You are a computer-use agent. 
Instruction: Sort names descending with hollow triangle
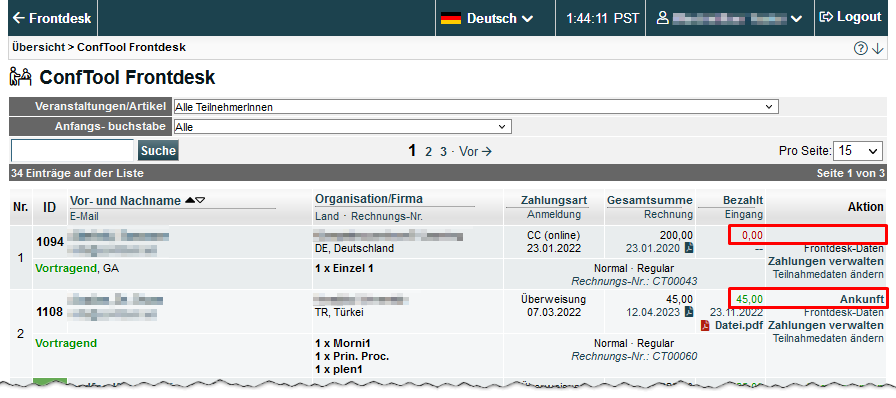click(x=200, y=200)
